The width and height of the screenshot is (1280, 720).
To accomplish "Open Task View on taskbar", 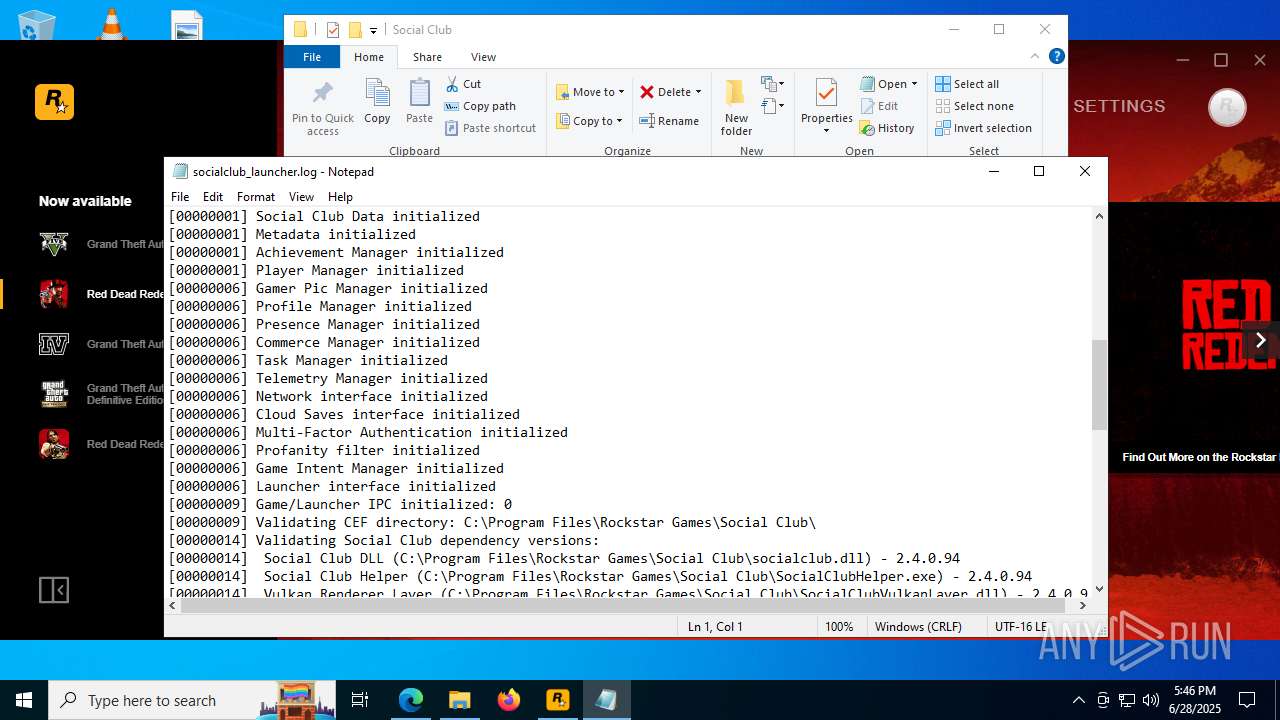I will 360,700.
